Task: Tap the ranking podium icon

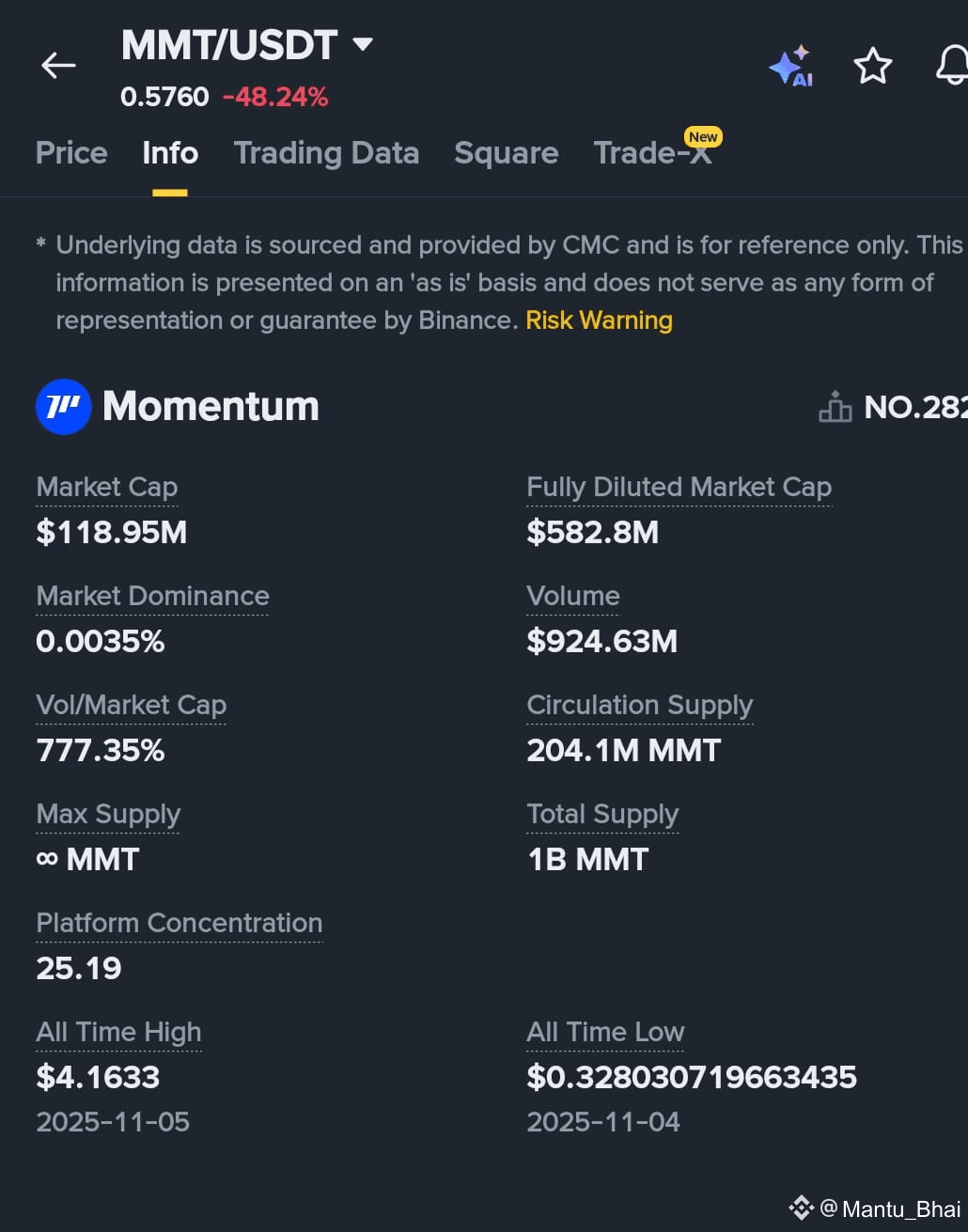Action: [835, 407]
